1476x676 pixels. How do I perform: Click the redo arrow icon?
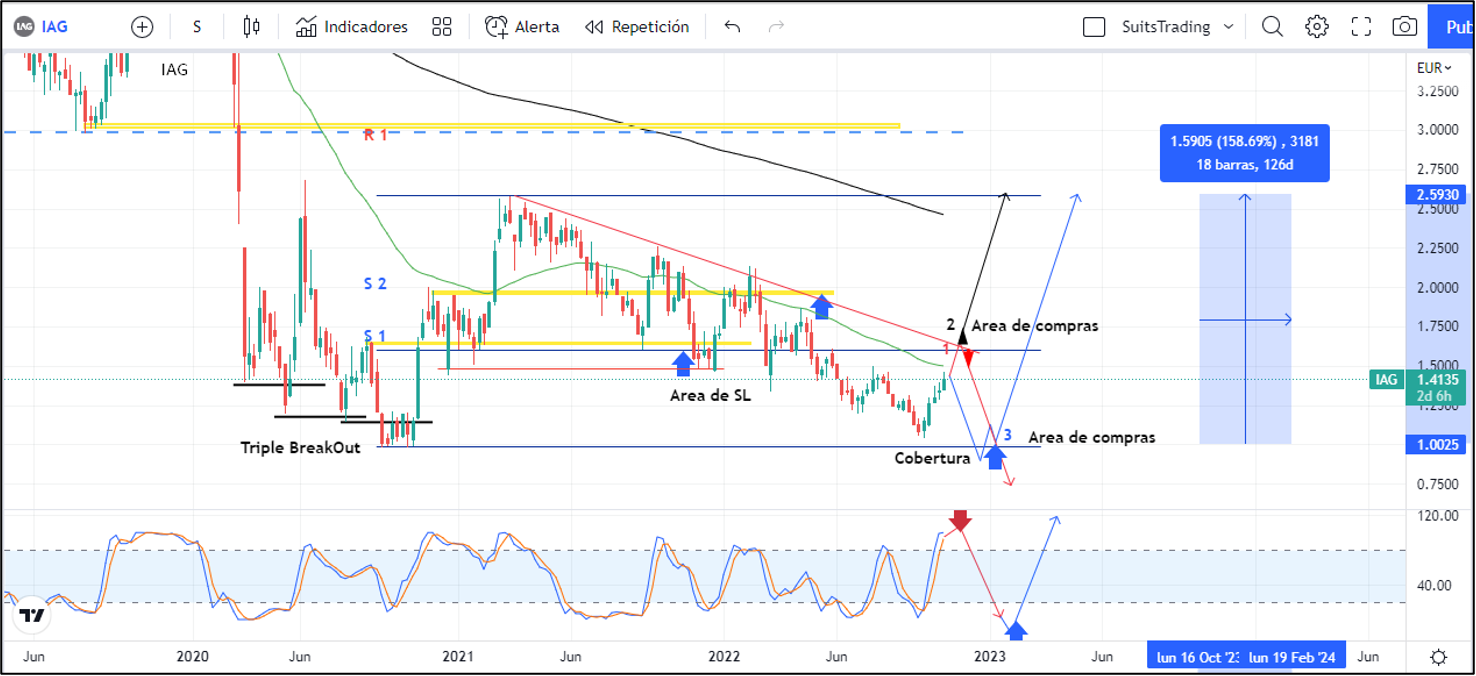tap(776, 27)
